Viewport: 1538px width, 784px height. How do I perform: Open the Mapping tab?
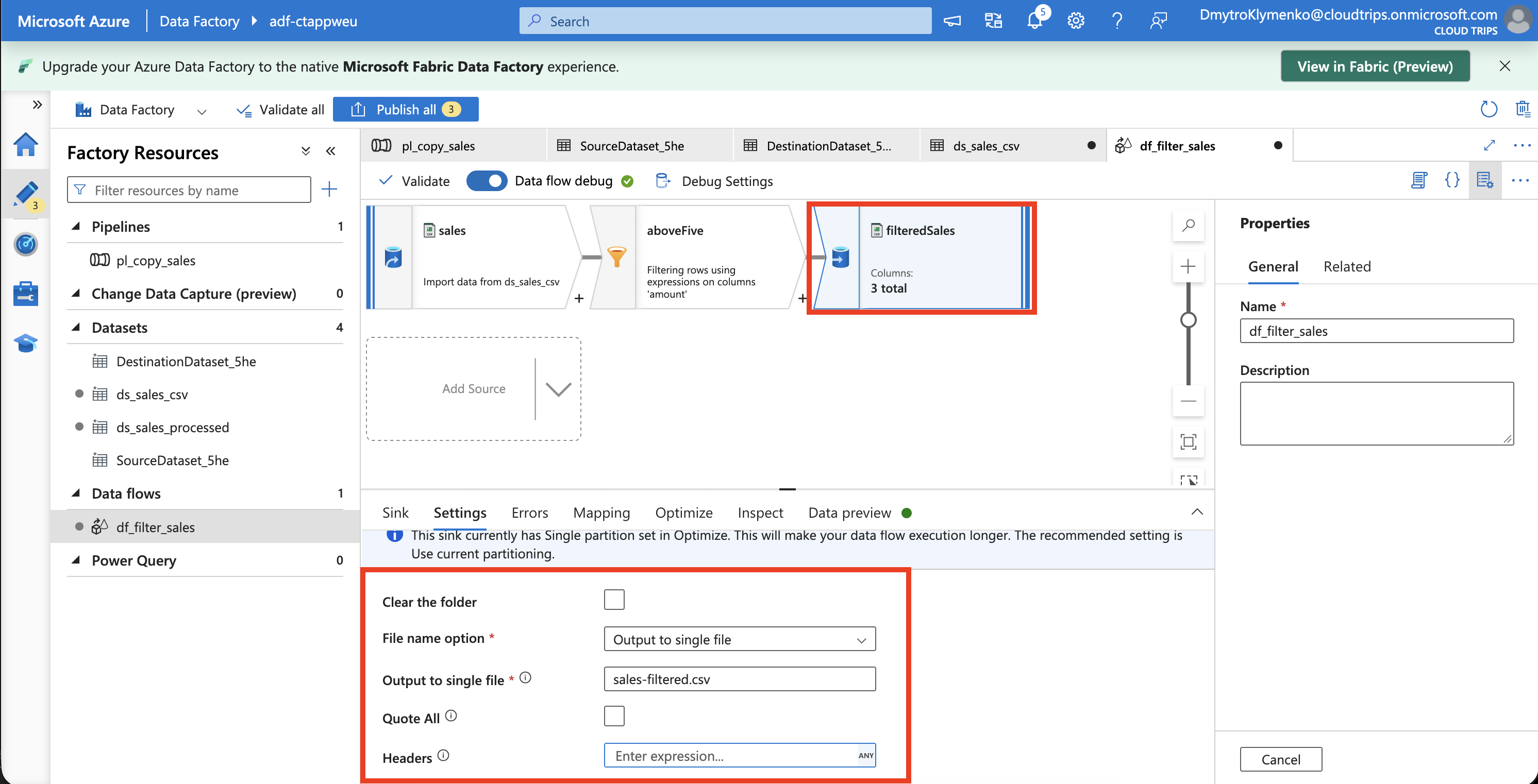(x=601, y=513)
